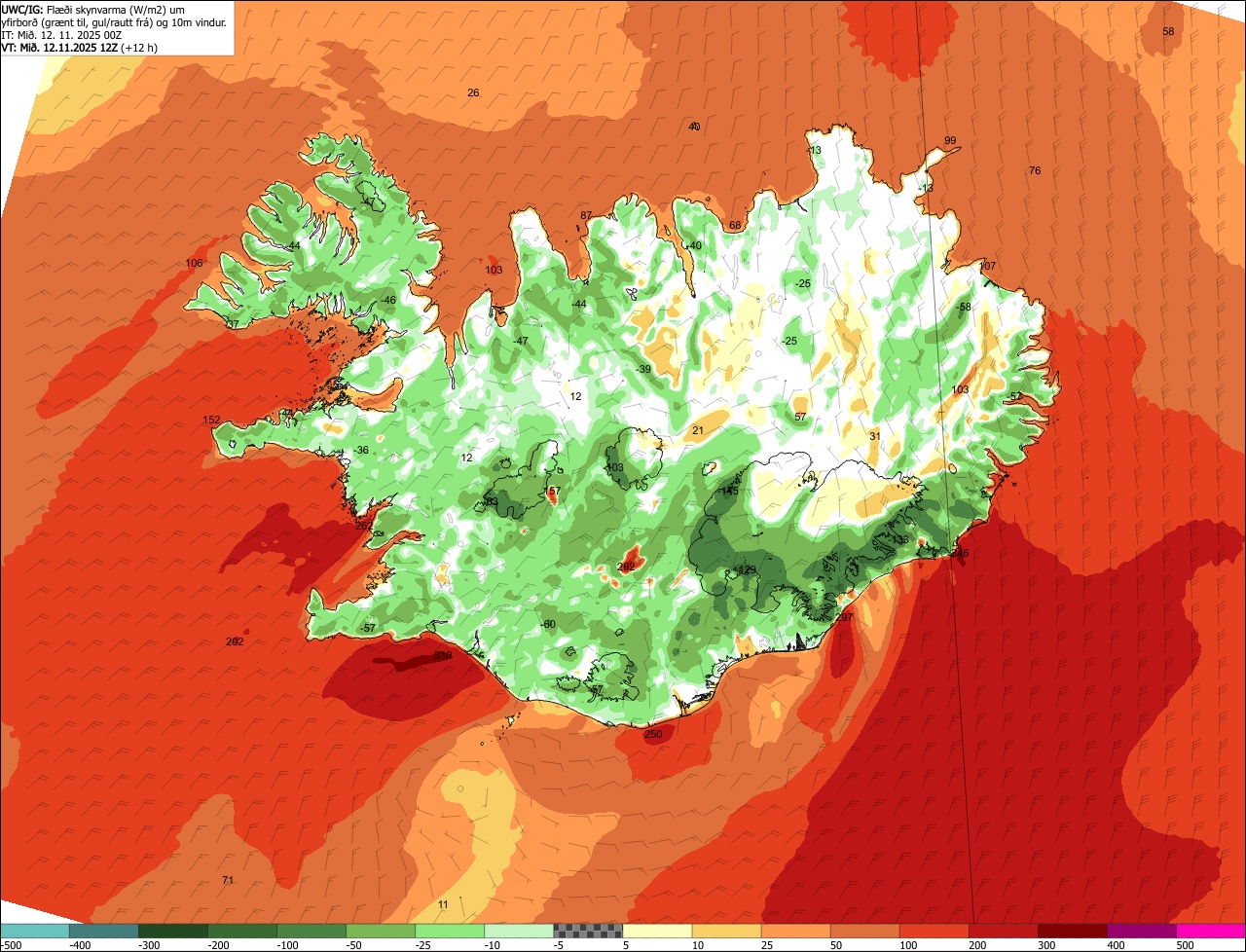
Task: Click the map value '250' off the south coast
Action: tap(653, 734)
